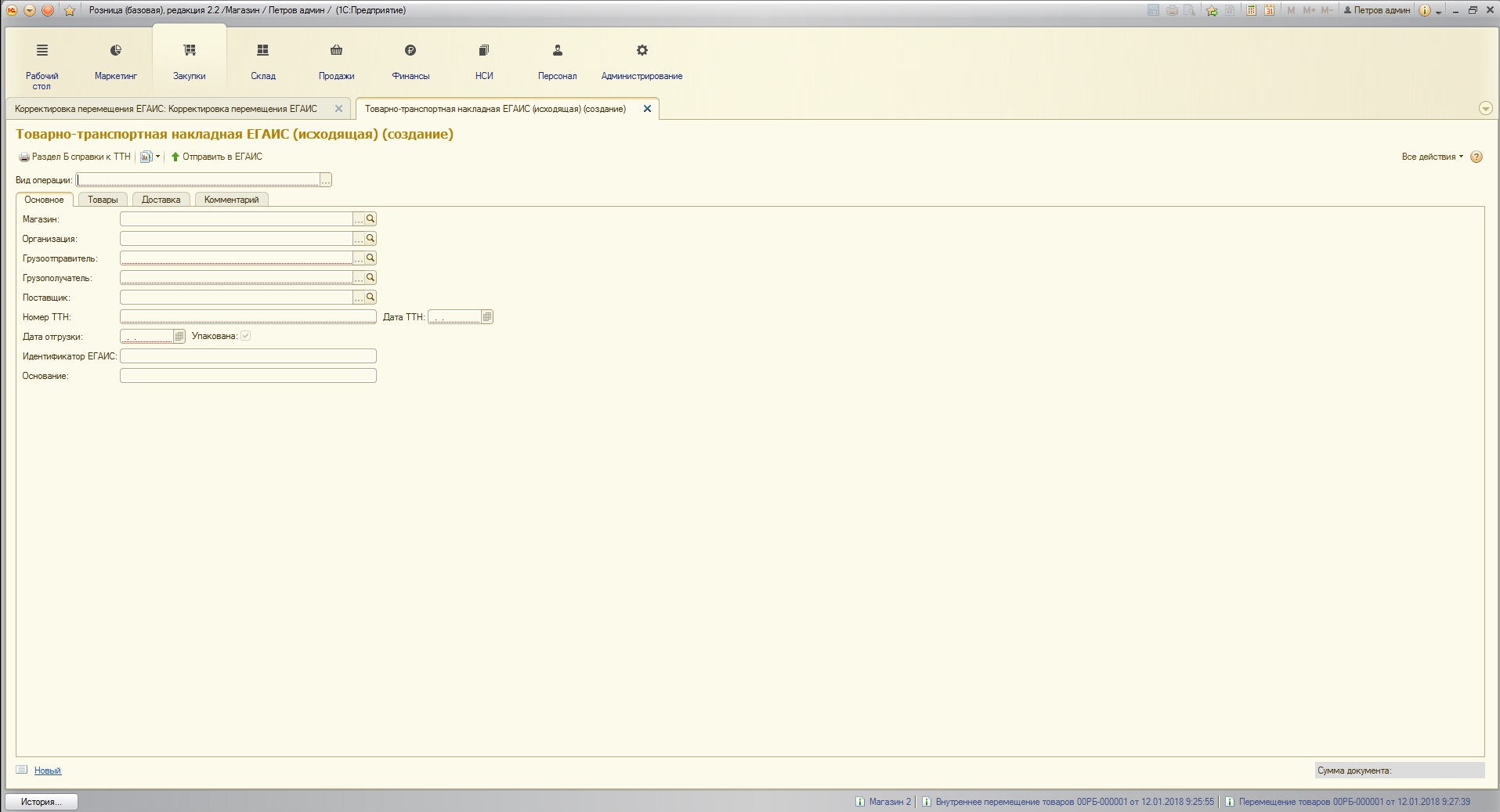Switch to the Товары tab
1500x812 pixels.
coord(103,200)
